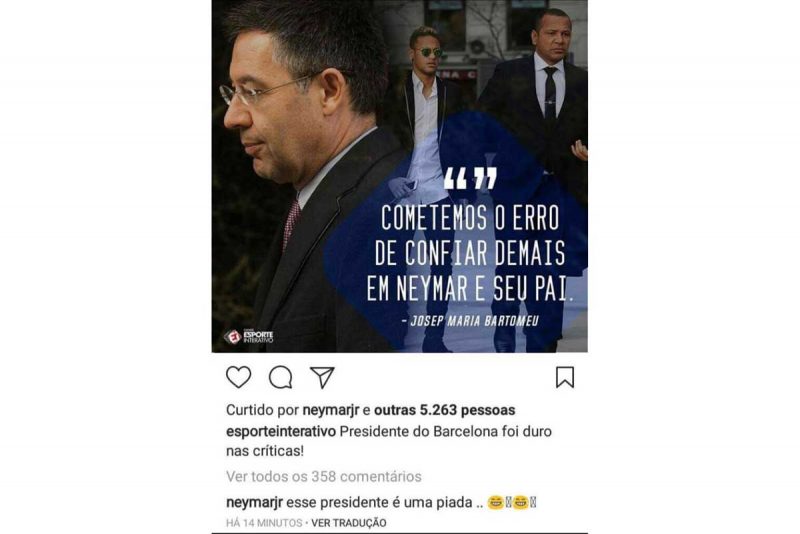Viewport: 800px width, 534px height.
Task: Tap the Esporte Interativo logo on the image
Action: click(x=248, y=337)
